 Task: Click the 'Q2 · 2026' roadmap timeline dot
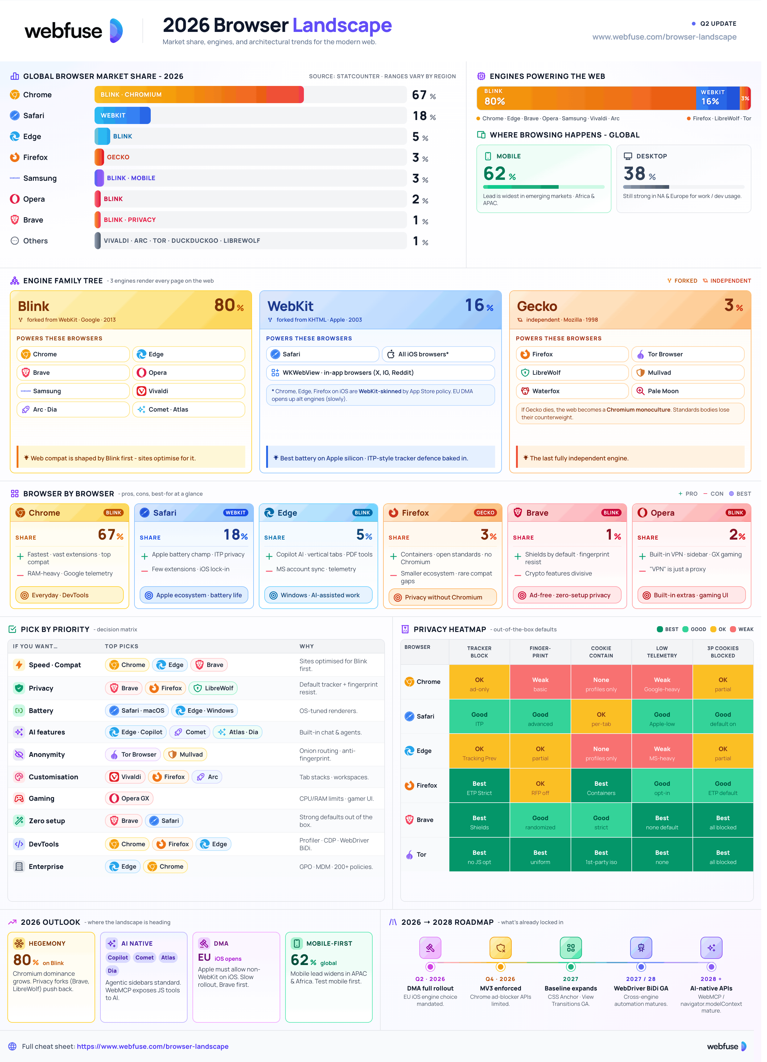click(430, 967)
